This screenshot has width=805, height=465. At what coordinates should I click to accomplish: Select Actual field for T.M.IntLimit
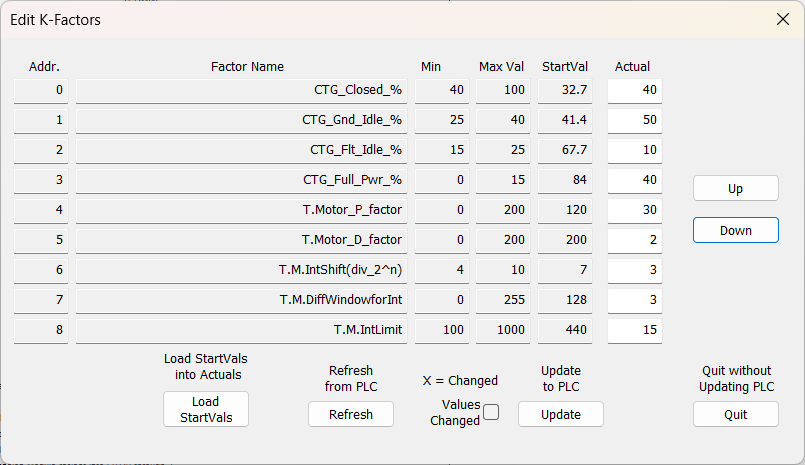click(635, 331)
